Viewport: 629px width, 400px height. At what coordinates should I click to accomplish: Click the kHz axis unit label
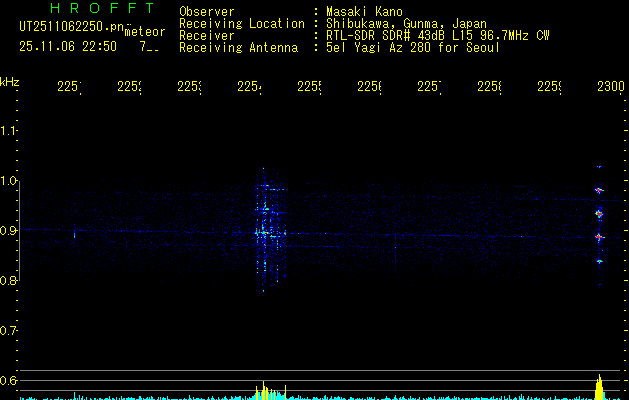click(10, 81)
